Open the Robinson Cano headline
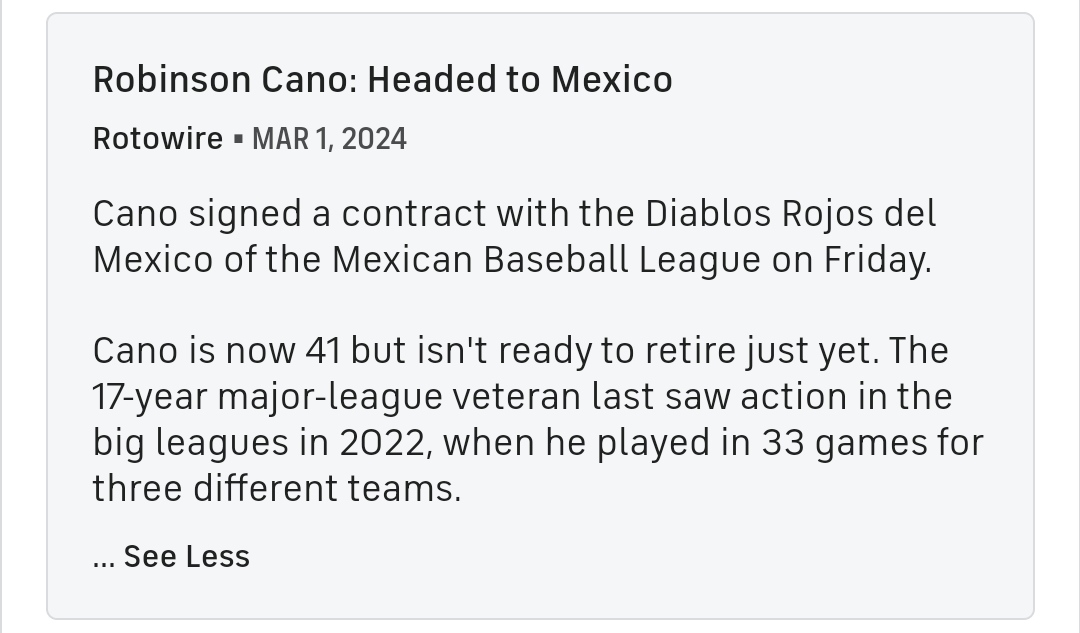 (382, 79)
